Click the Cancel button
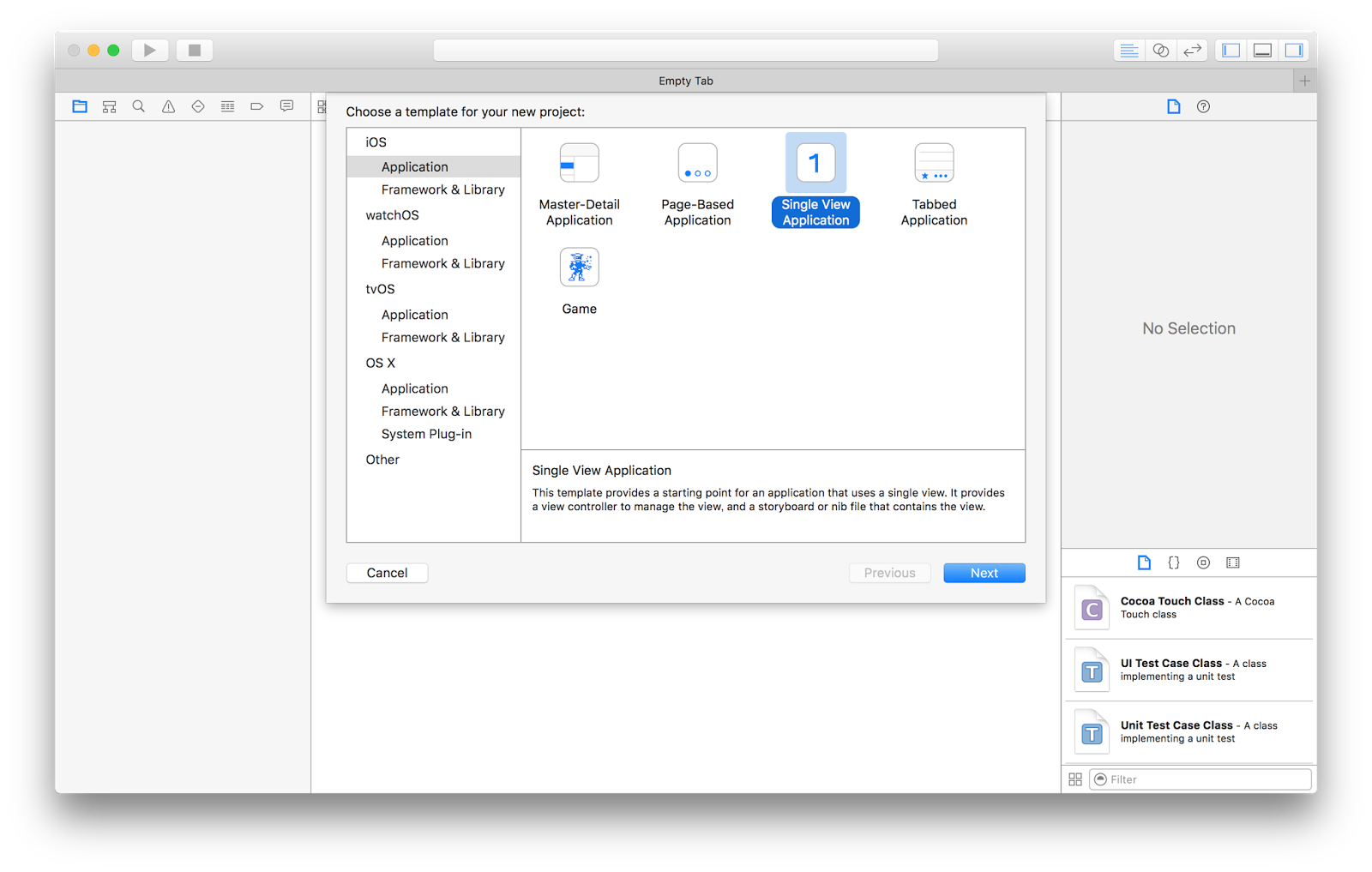This screenshot has width=1372, height=872. pos(387,573)
